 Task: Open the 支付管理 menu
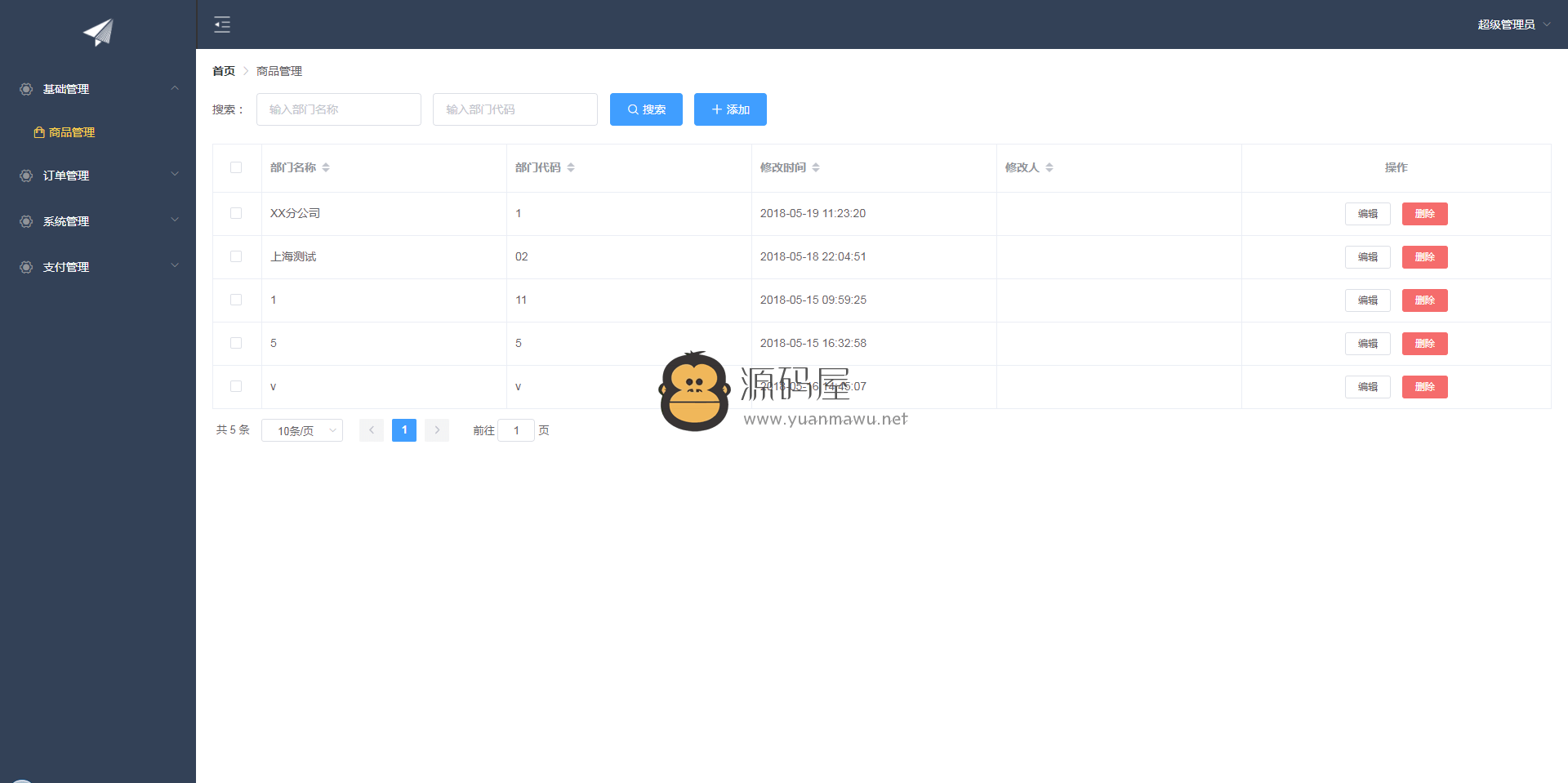tap(98, 267)
